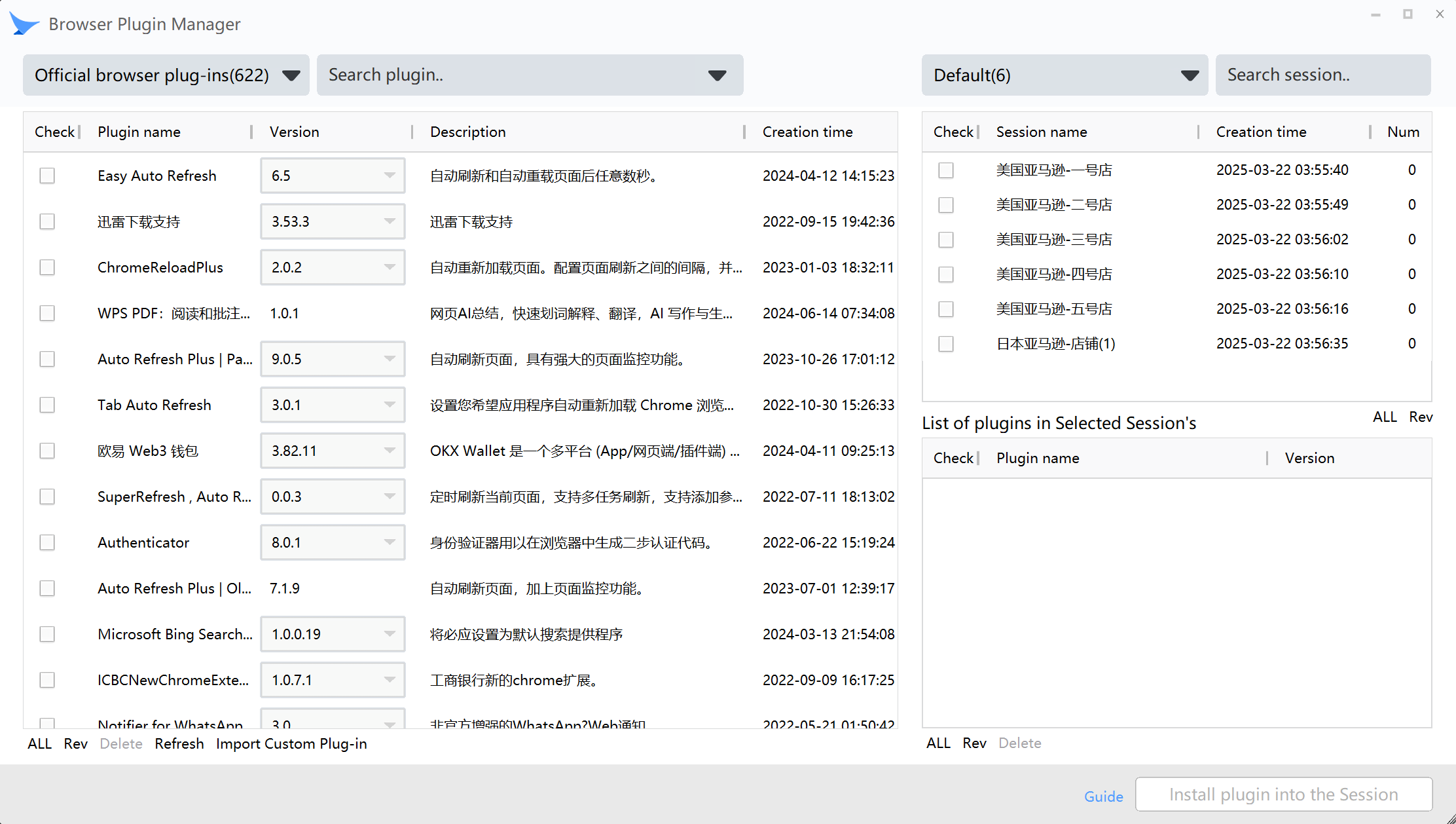Open Official browser plug-ins(622) dropdown
This screenshot has height=824, width=1456.
(x=166, y=75)
